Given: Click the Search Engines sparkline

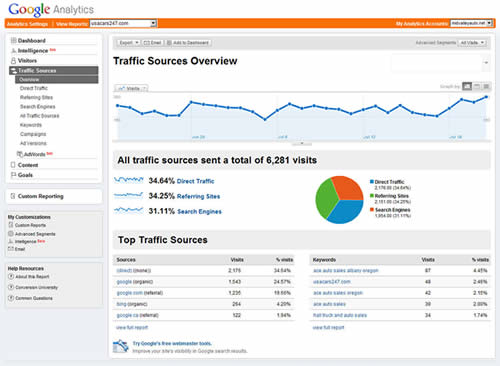Looking at the screenshot, I should (128, 210).
